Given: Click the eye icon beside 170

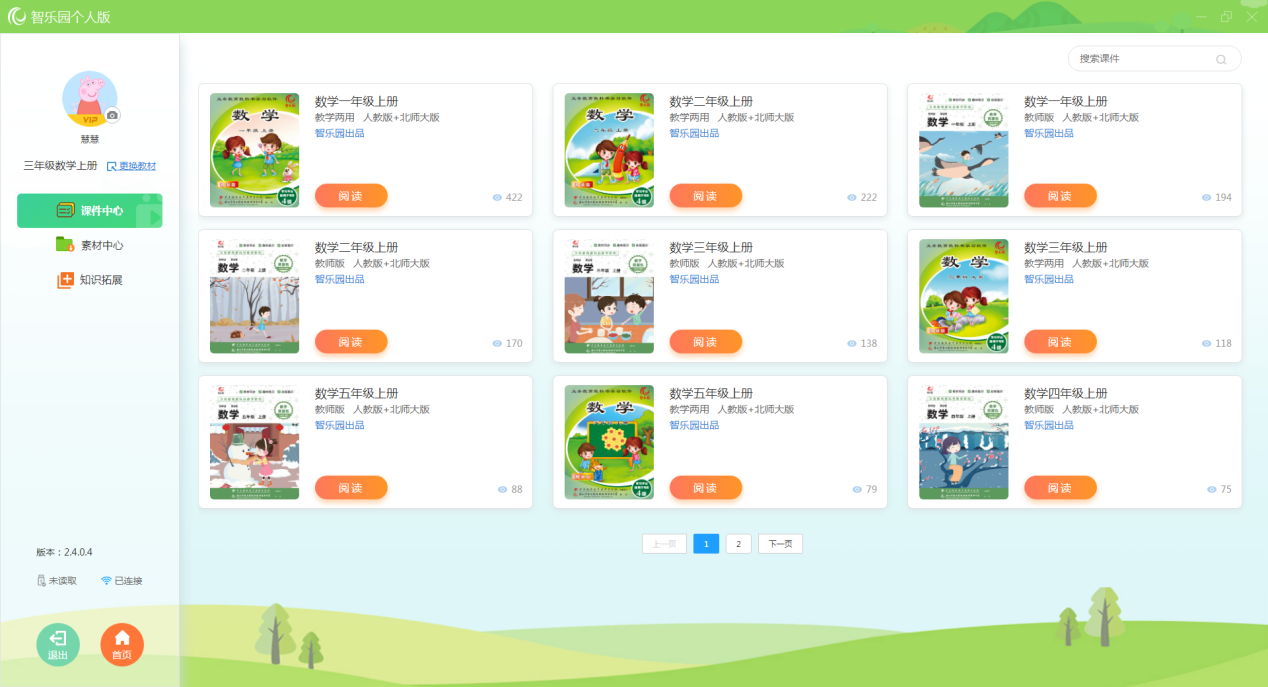Looking at the screenshot, I should pos(497,344).
